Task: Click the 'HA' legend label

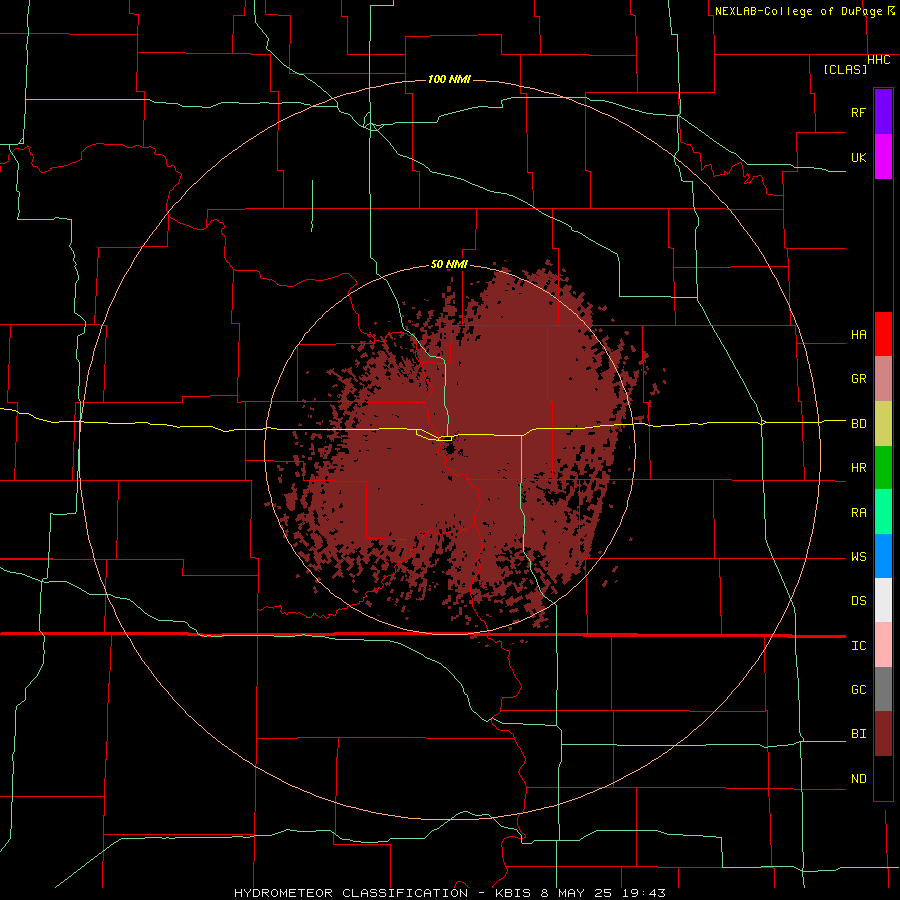Action: pyautogui.click(x=858, y=335)
